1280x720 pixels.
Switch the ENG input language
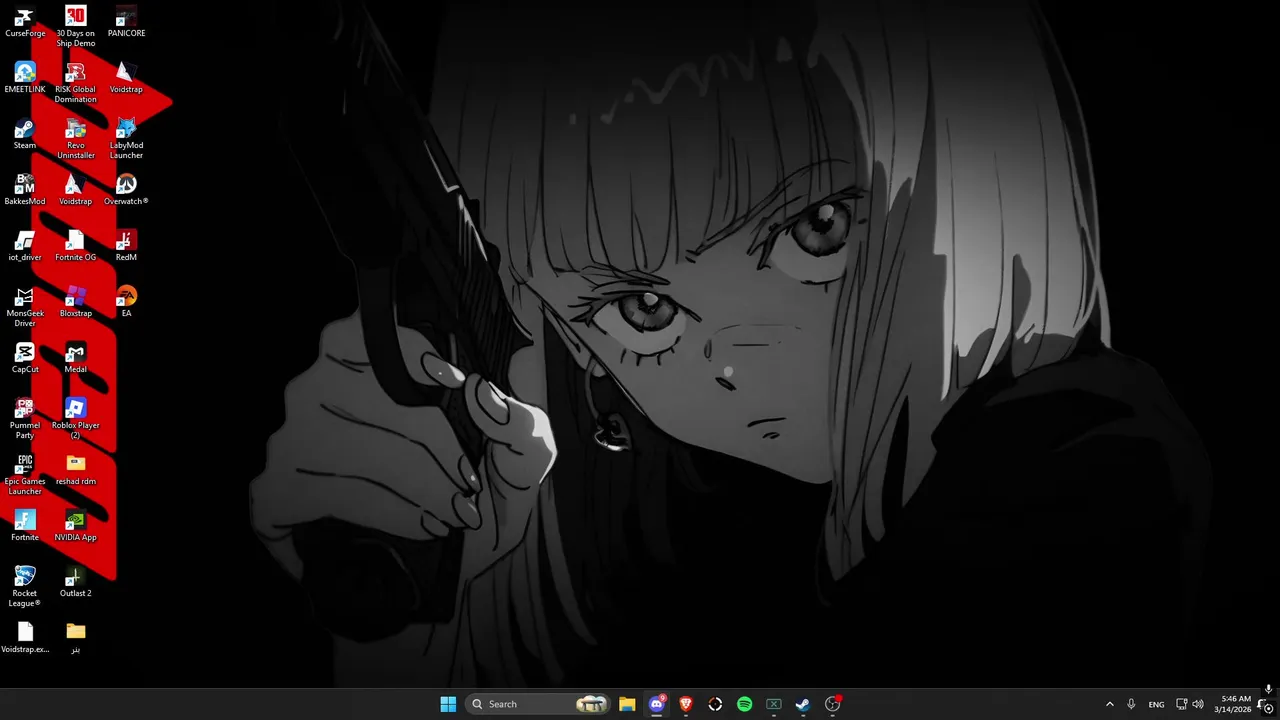coord(1156,704)
